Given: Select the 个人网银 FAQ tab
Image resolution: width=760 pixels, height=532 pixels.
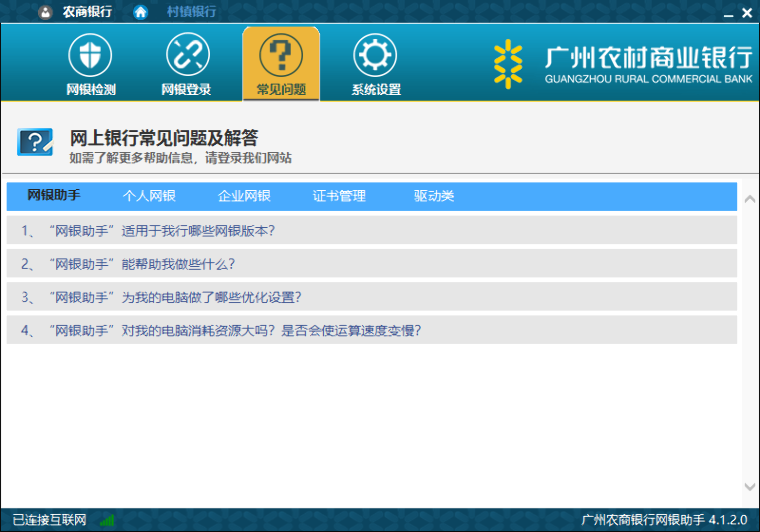Looking at the screenshot, I should 149,196.
